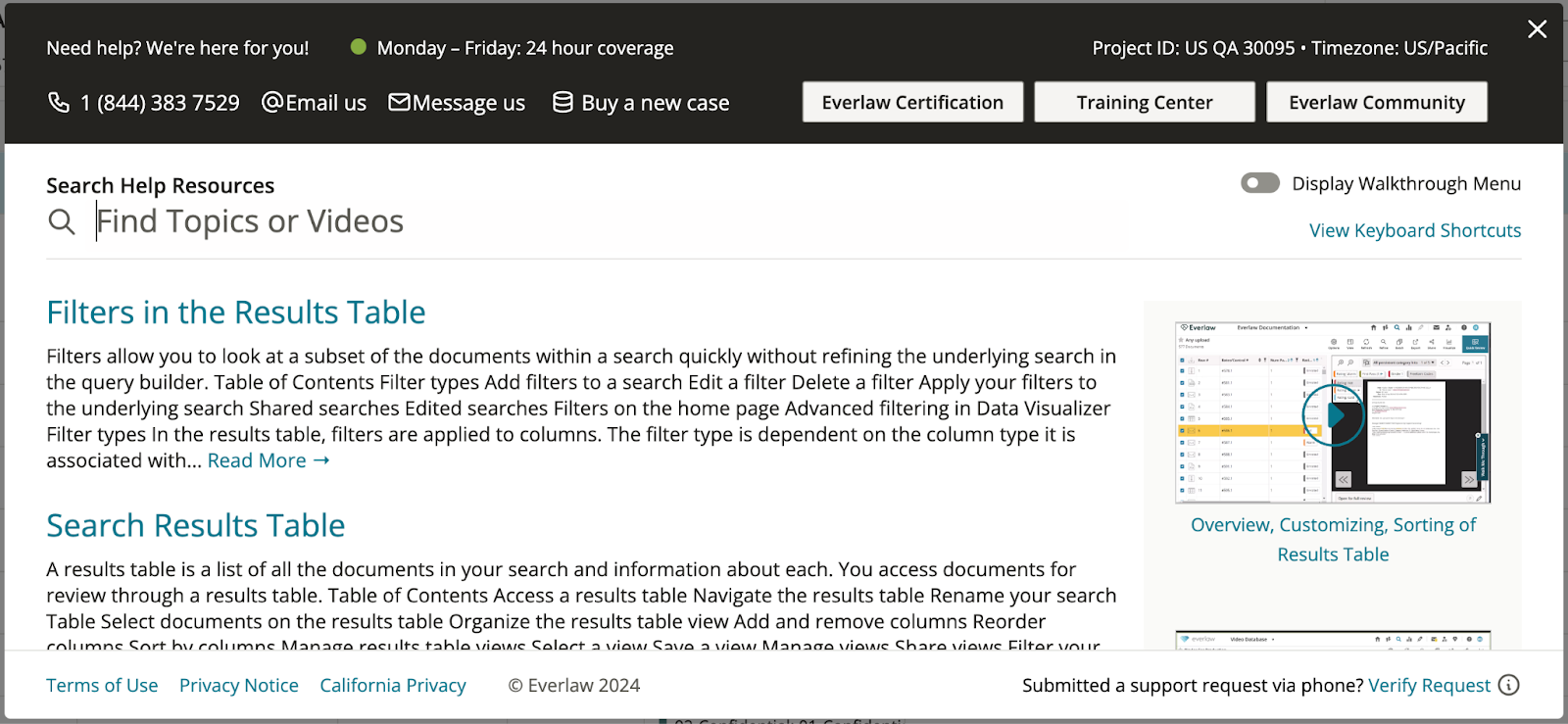Viewport: 1568px width, 724px height.
Task: Enable the Display Walkthrough Menu toggle
Action: click(x=1260, y=183)
